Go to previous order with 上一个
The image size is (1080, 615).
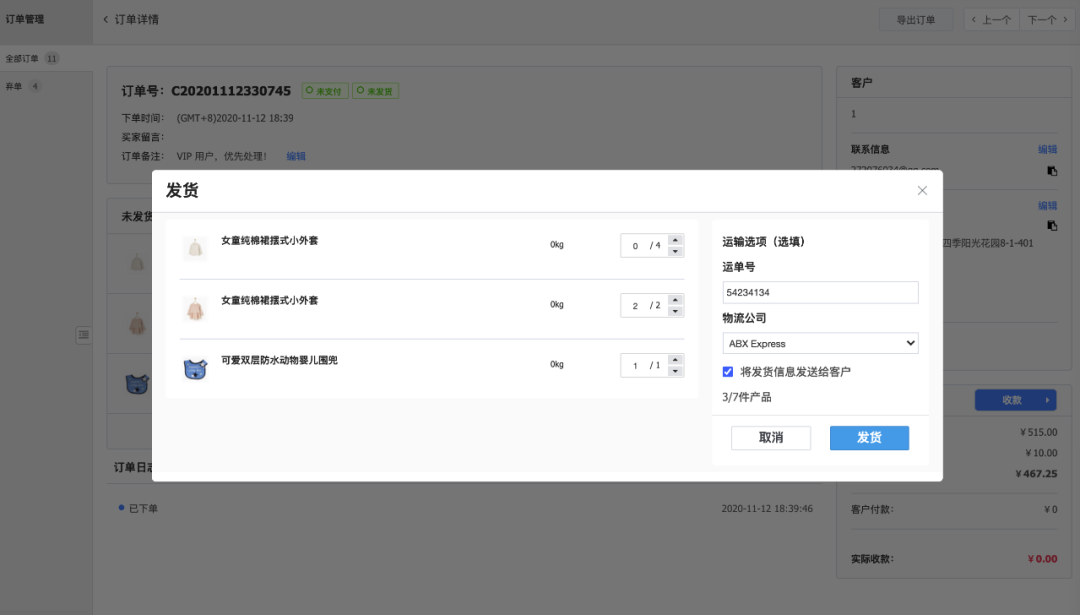click(991, 19)
